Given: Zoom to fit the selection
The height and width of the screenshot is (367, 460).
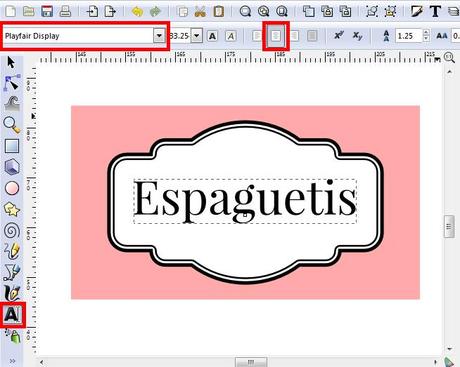Looking at the screenshot, I should click(245, 11).
